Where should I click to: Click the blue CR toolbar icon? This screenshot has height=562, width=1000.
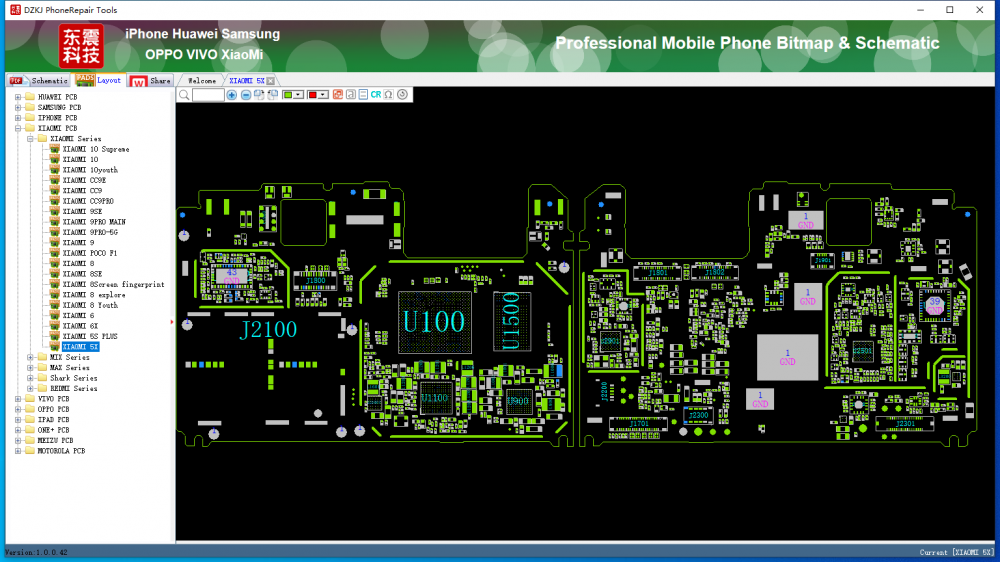[x=376, y=95]
